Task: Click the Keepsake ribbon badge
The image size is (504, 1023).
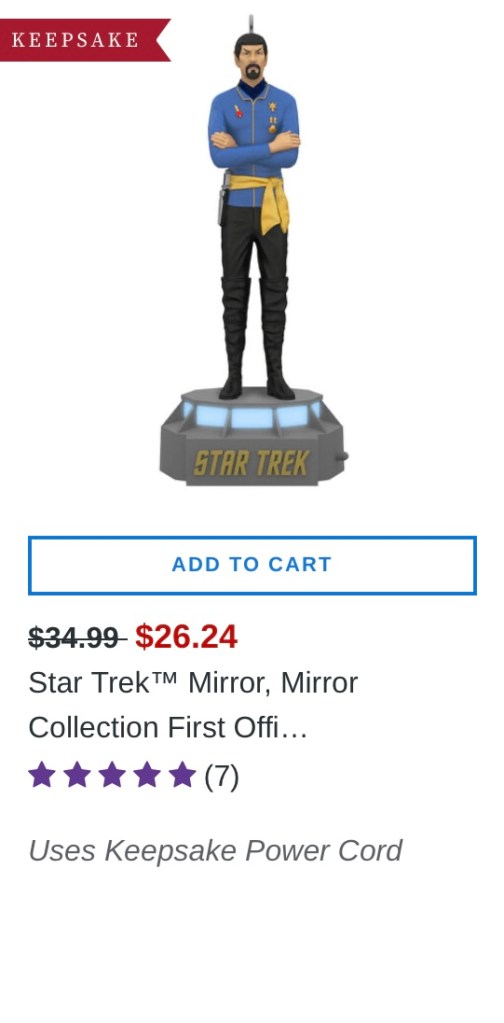Action: (85, 40)
